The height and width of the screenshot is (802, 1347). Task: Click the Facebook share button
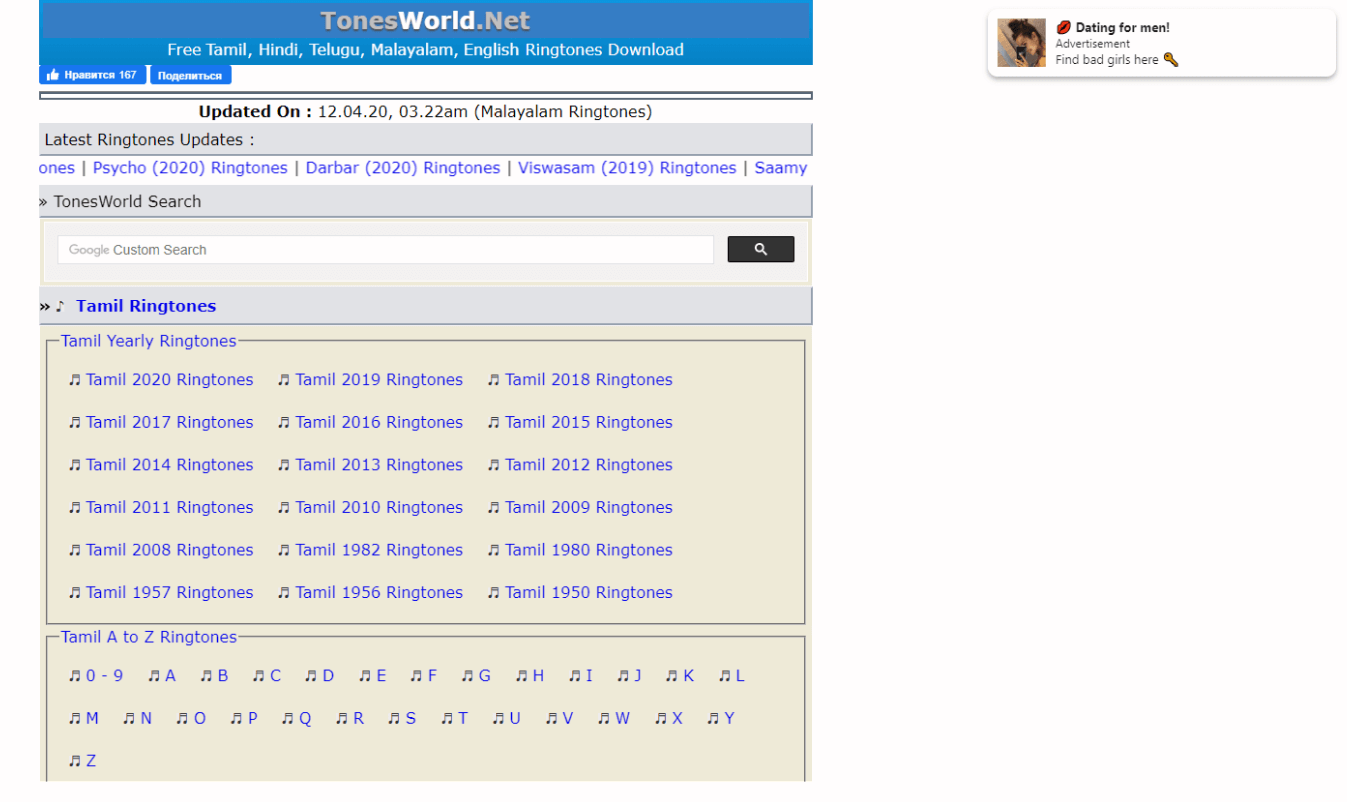point(190,75)
